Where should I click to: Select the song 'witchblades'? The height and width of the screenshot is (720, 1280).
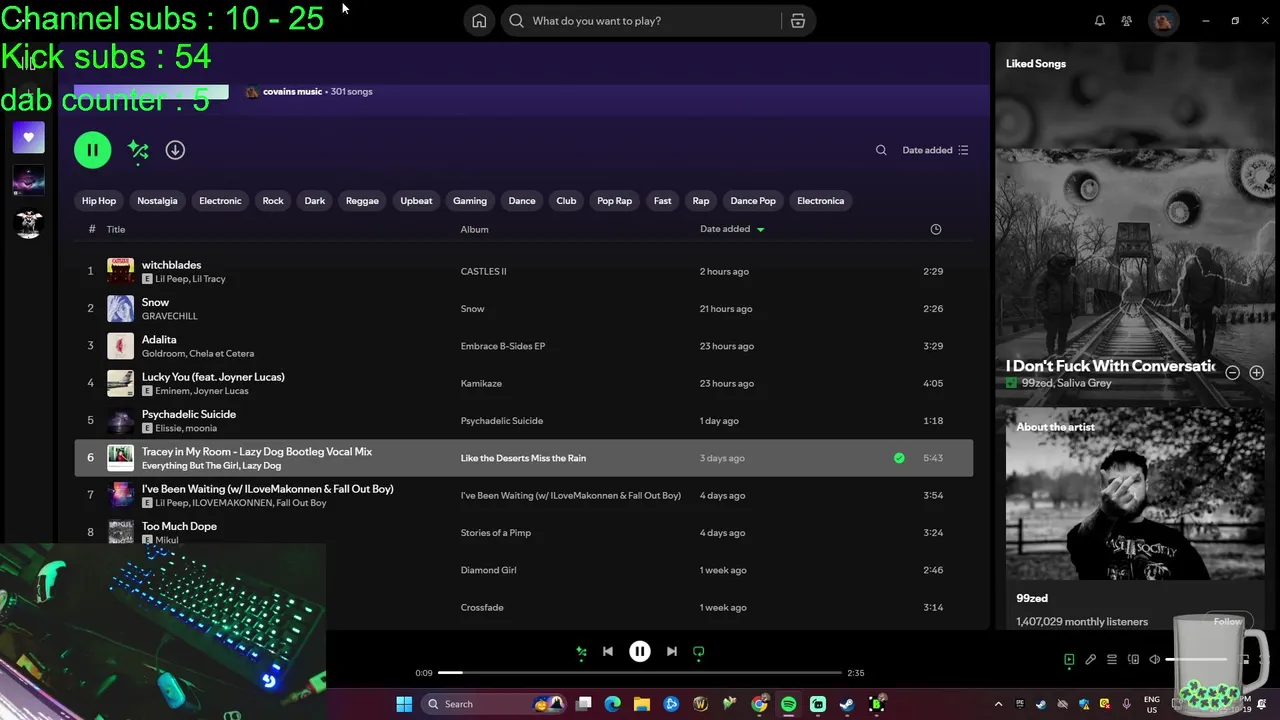point(171,265)
